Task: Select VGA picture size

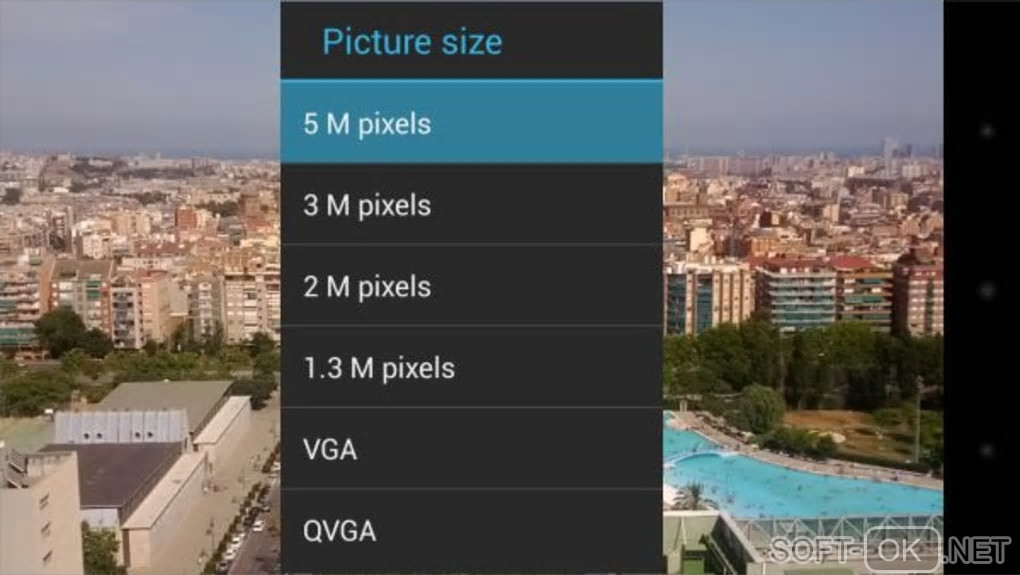Action: click(472, 449)
